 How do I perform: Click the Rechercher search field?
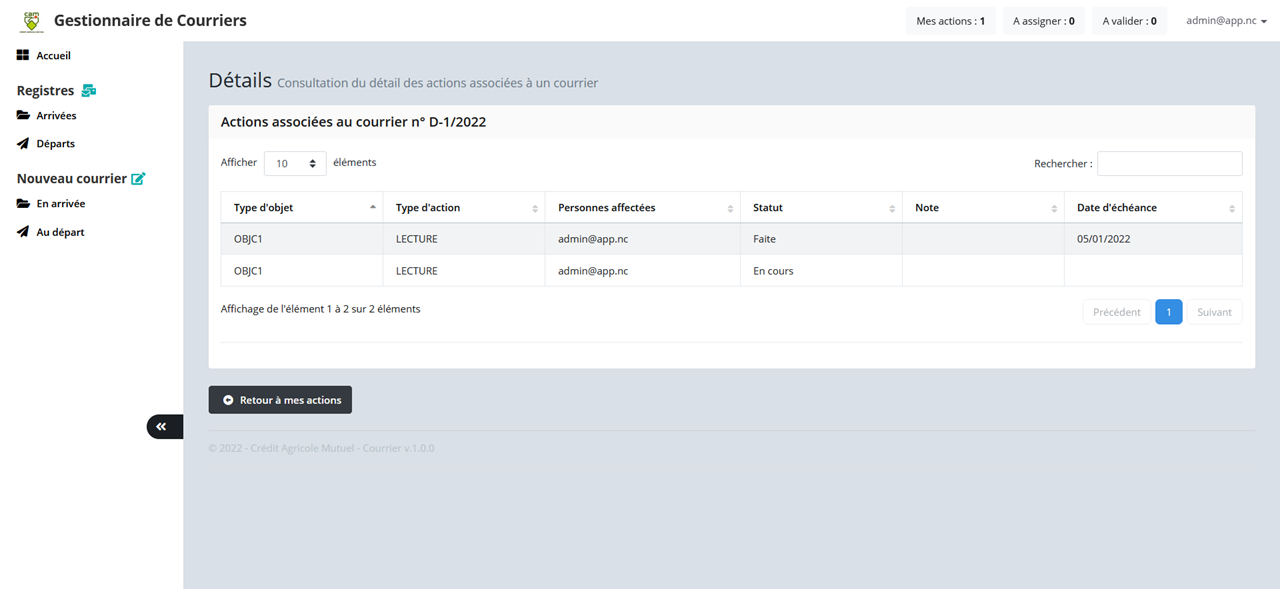point(1169,164)
